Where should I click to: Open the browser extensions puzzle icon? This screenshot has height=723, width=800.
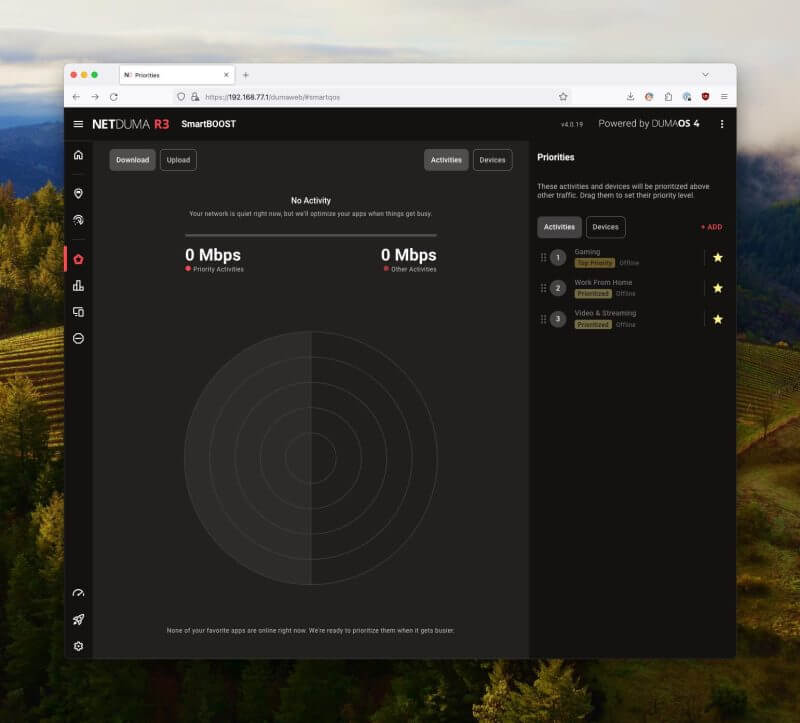click(668, 97)
